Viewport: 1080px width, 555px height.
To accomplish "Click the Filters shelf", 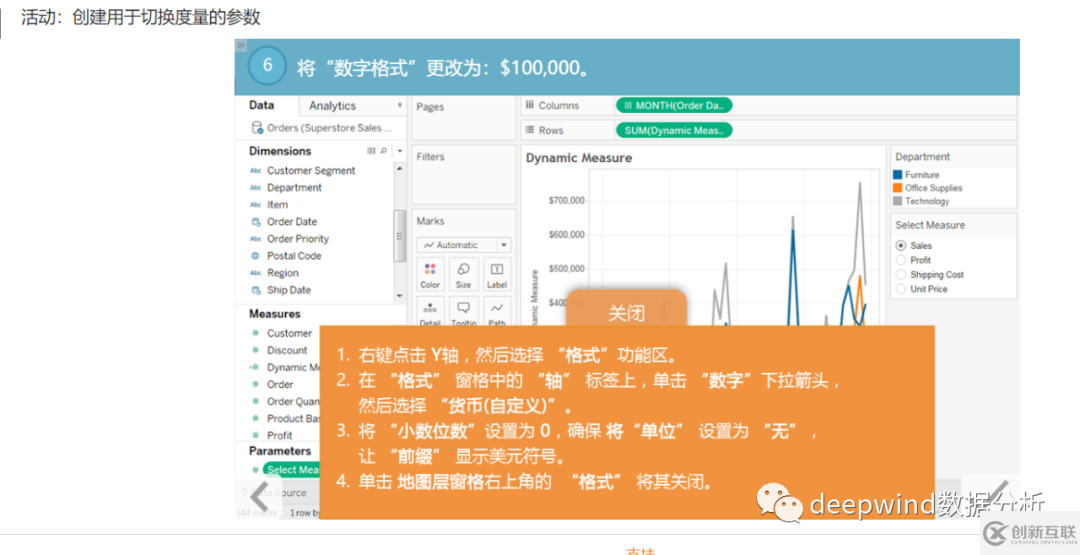I will coord(464,175).
